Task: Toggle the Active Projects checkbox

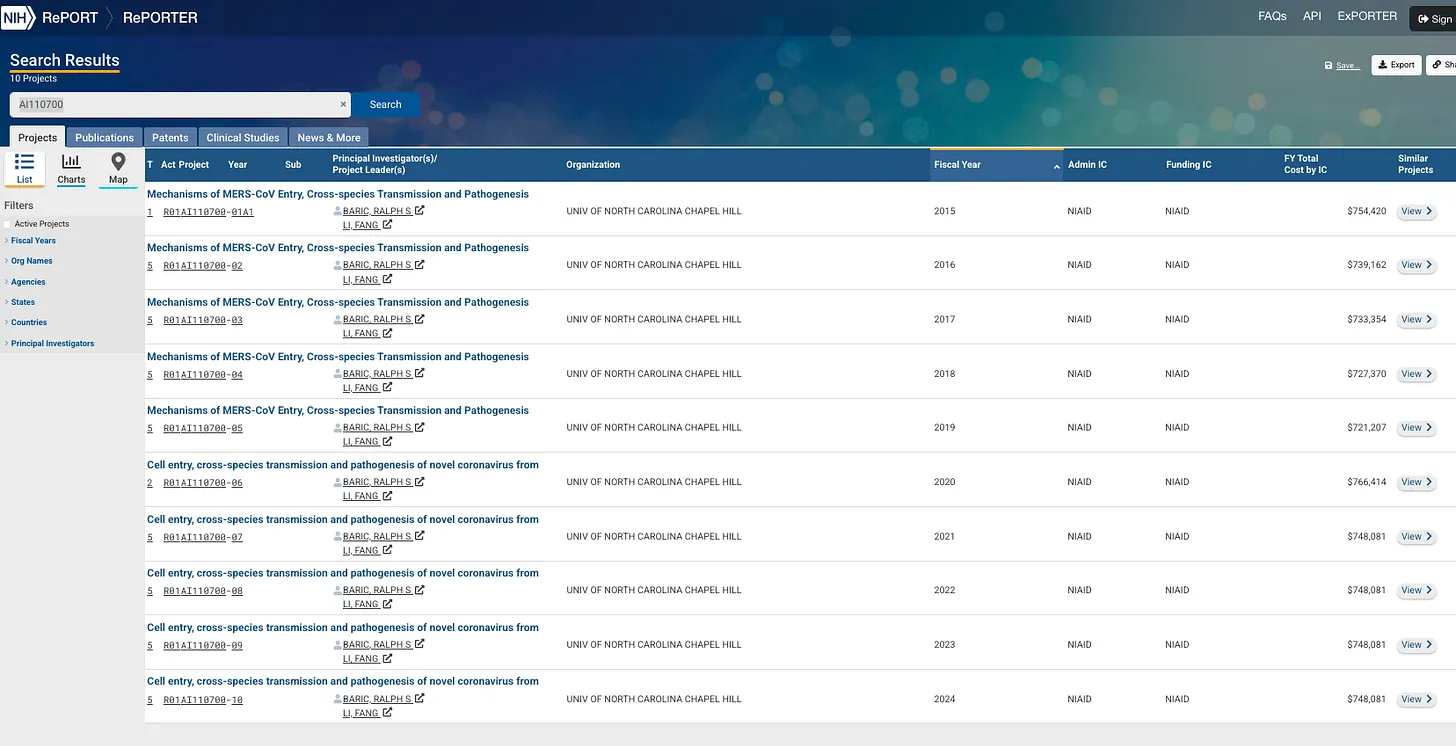Action: [x=8, y=224]
